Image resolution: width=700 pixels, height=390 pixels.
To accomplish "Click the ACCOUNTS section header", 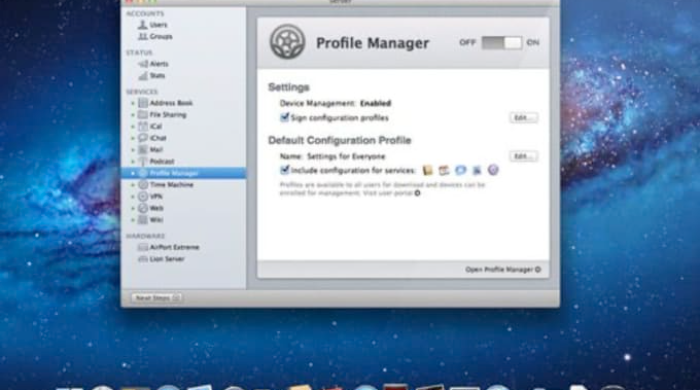I will pos(145,13).
